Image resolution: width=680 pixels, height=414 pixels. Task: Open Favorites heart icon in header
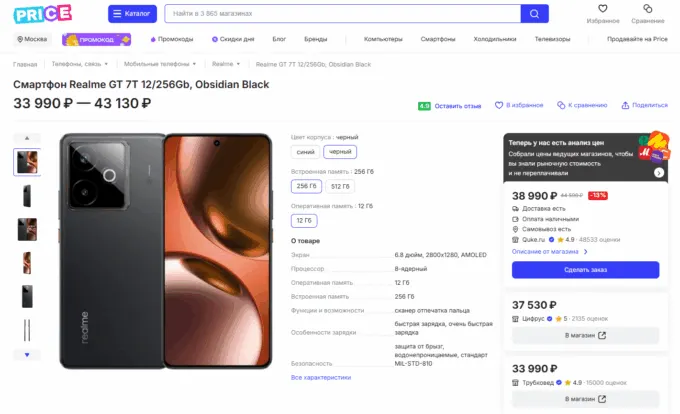pyautogui.click(x=603, y=8)
